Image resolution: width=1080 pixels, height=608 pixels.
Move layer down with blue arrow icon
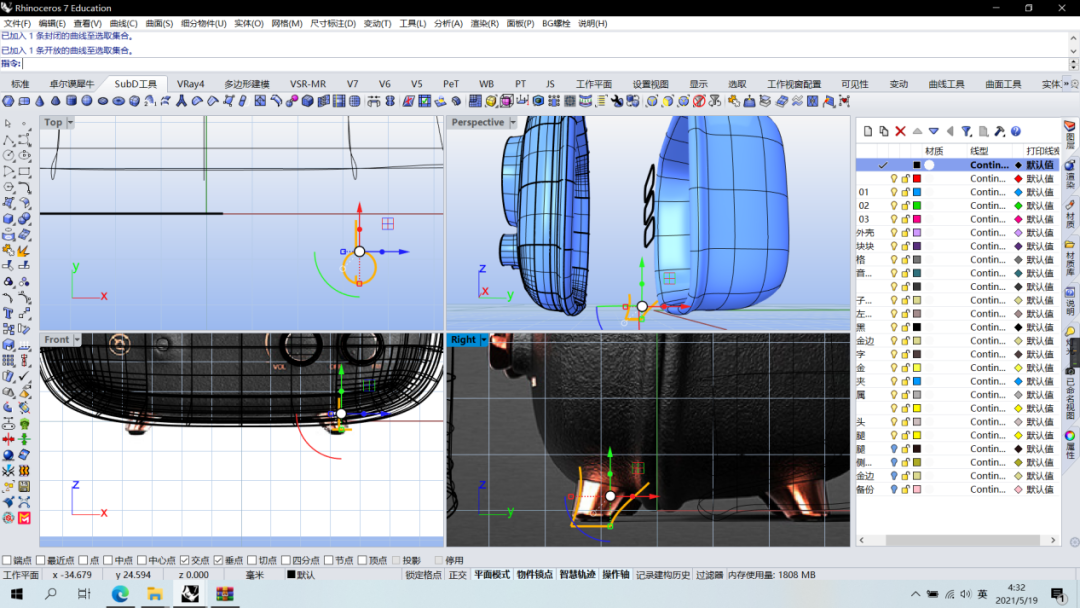click(933, 131)
